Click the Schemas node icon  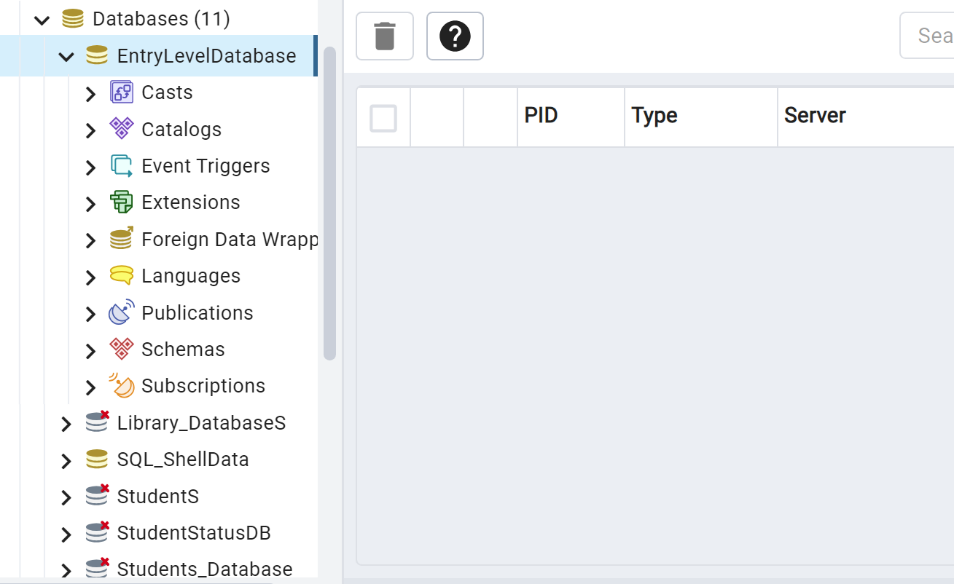(121, 349)
